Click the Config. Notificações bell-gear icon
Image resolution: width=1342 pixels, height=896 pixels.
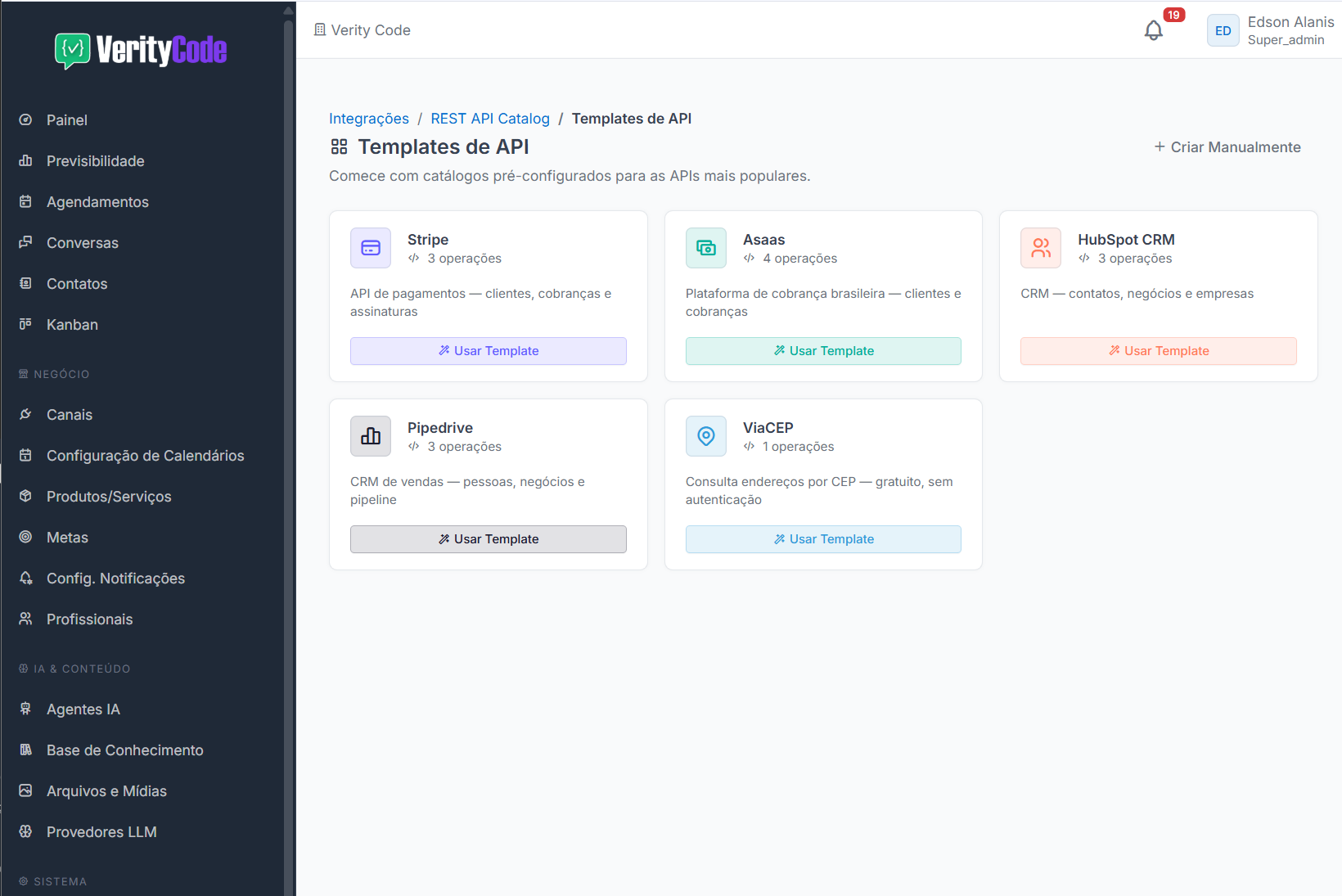(25, 578)
